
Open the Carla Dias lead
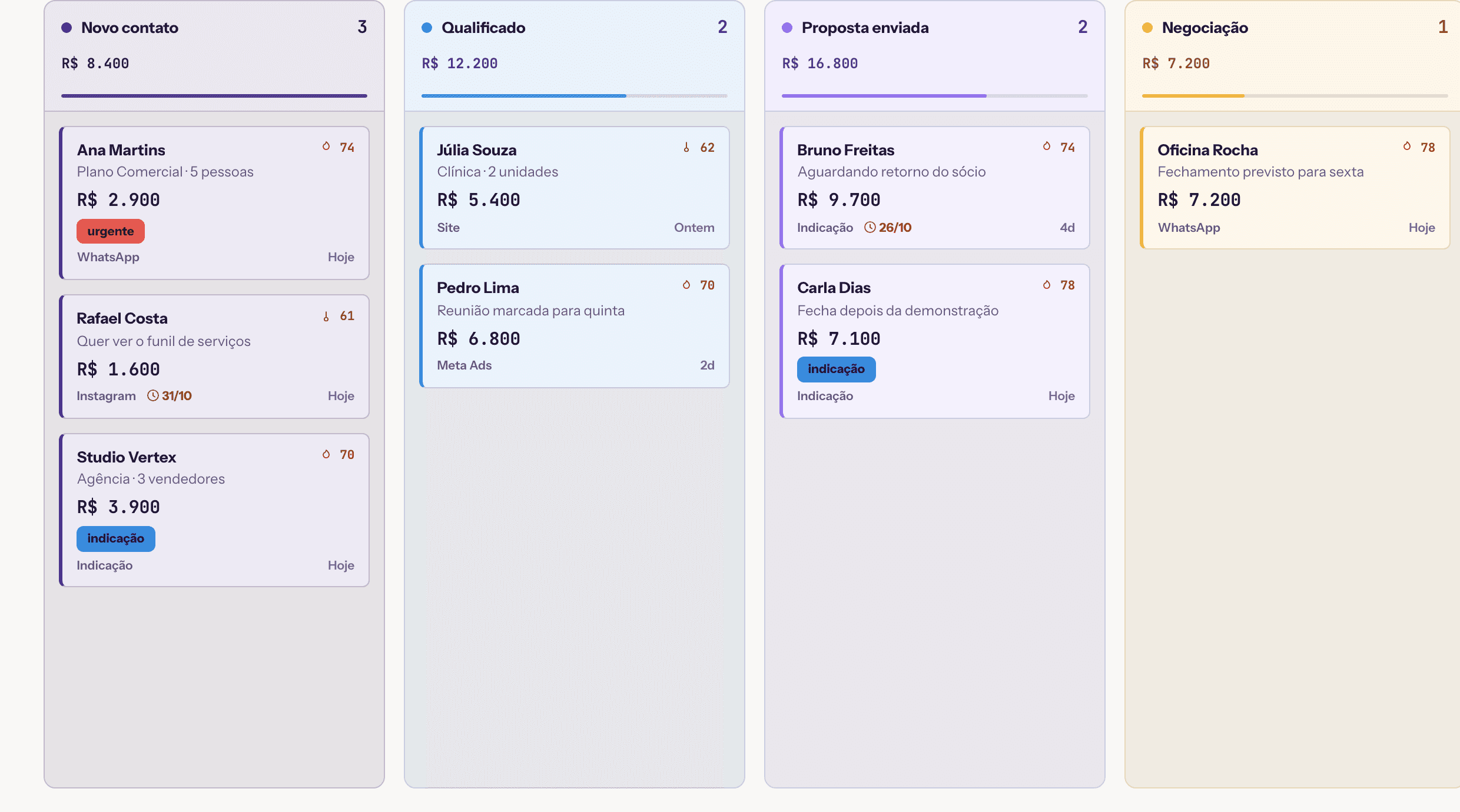click(x=935, y=341)
